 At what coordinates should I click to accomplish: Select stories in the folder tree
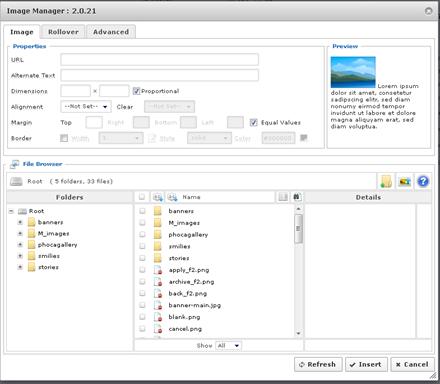coord(48,267)
